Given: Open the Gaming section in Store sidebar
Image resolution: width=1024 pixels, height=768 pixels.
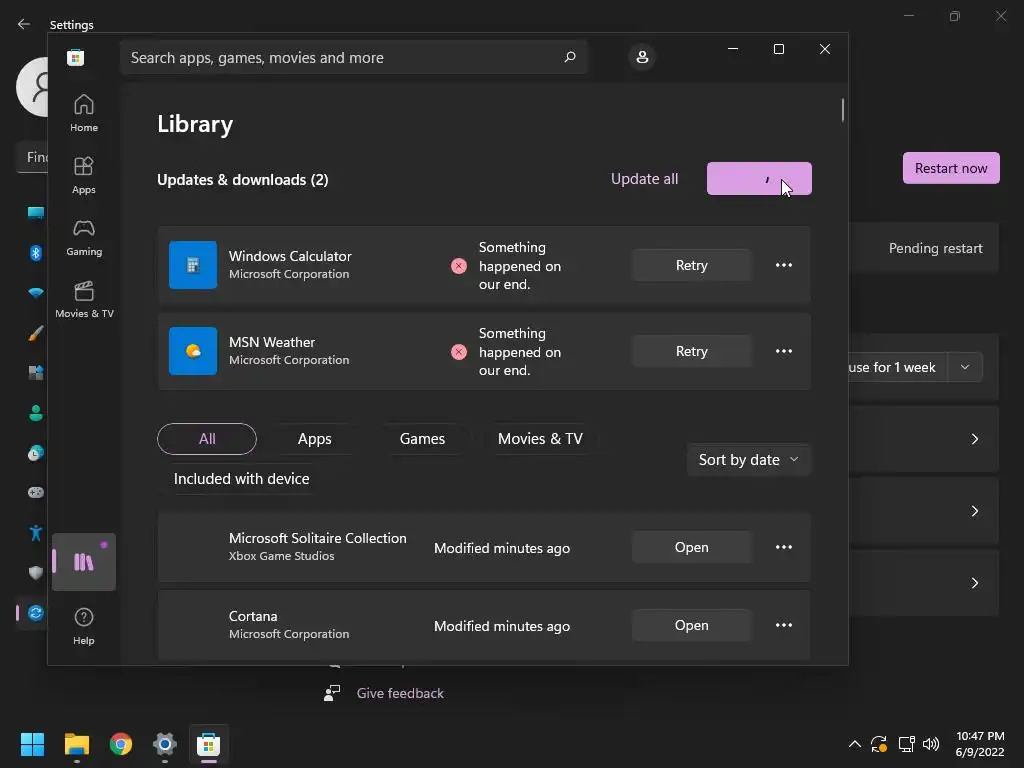Looking at the screenshot, I should tap(84, 238).
